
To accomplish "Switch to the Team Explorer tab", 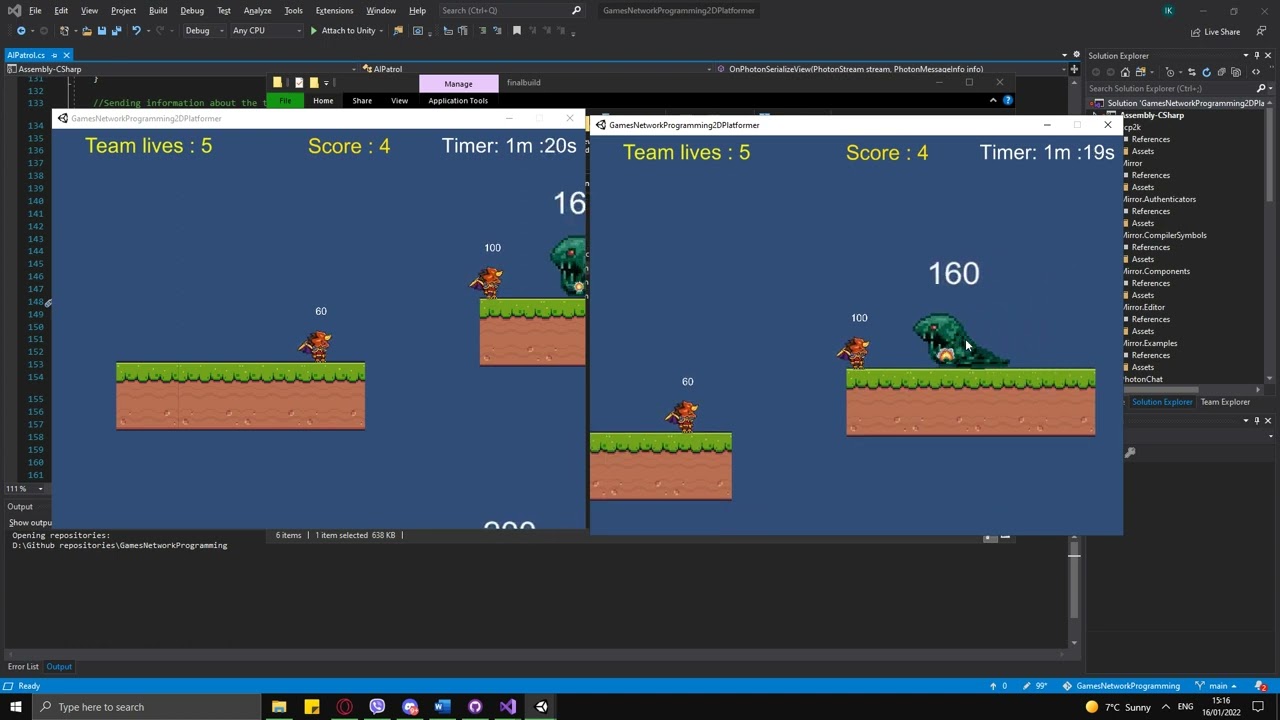I will [x=1225, y=402].
